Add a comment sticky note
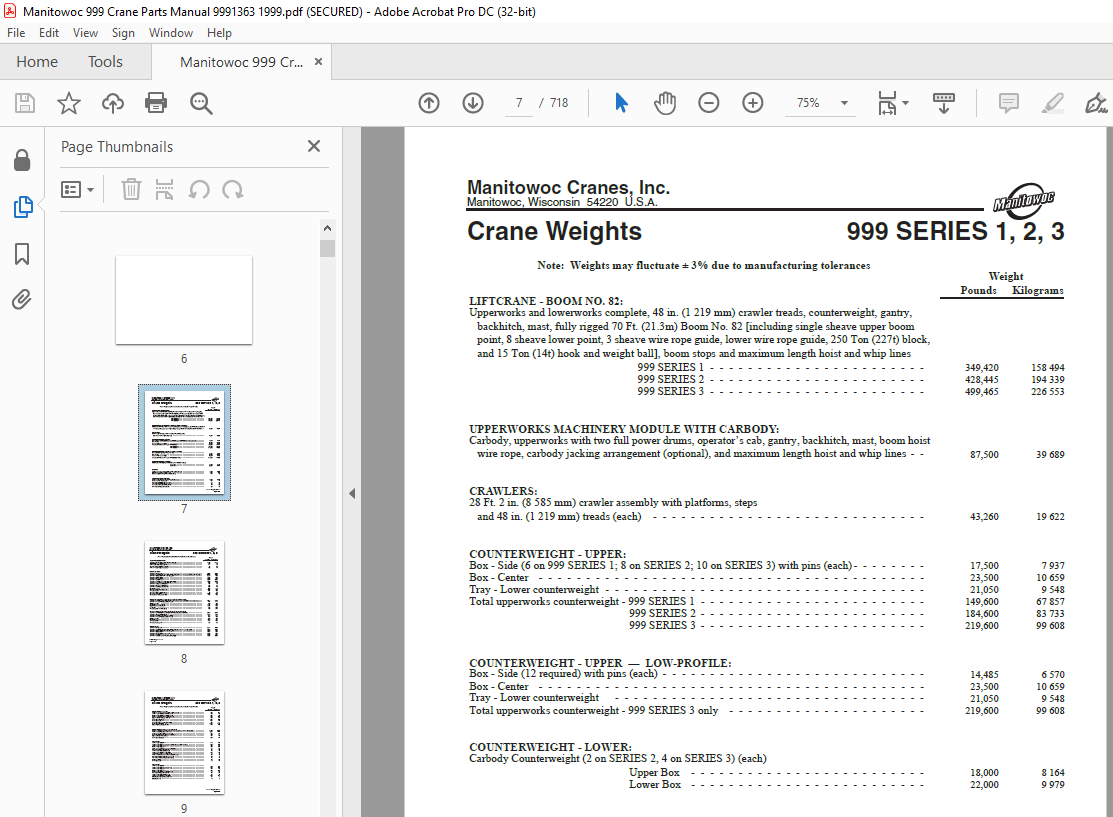Screen dimensions: 1113x817 coord(1009,103)
